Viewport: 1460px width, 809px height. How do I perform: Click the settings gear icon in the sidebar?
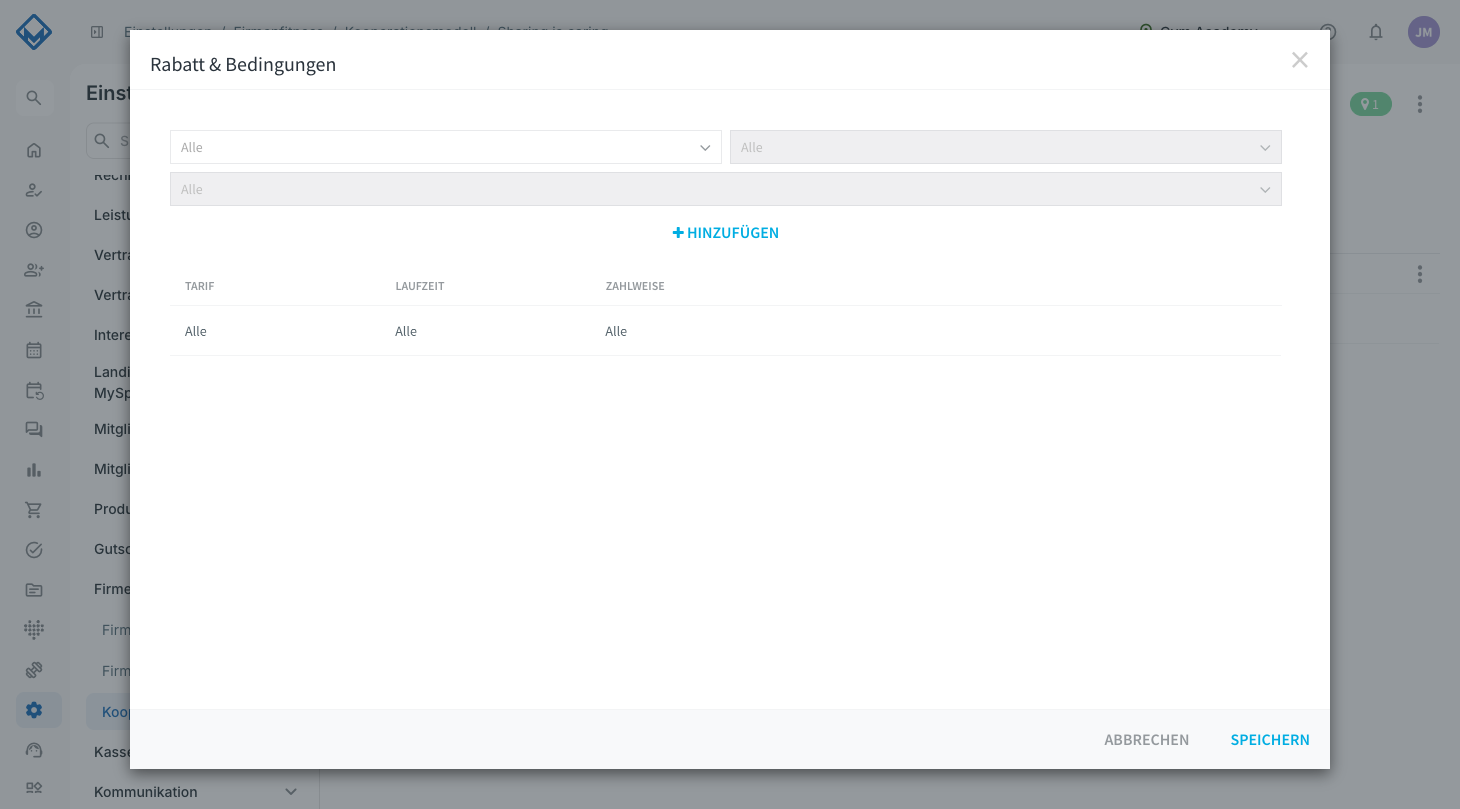(34, 710)
